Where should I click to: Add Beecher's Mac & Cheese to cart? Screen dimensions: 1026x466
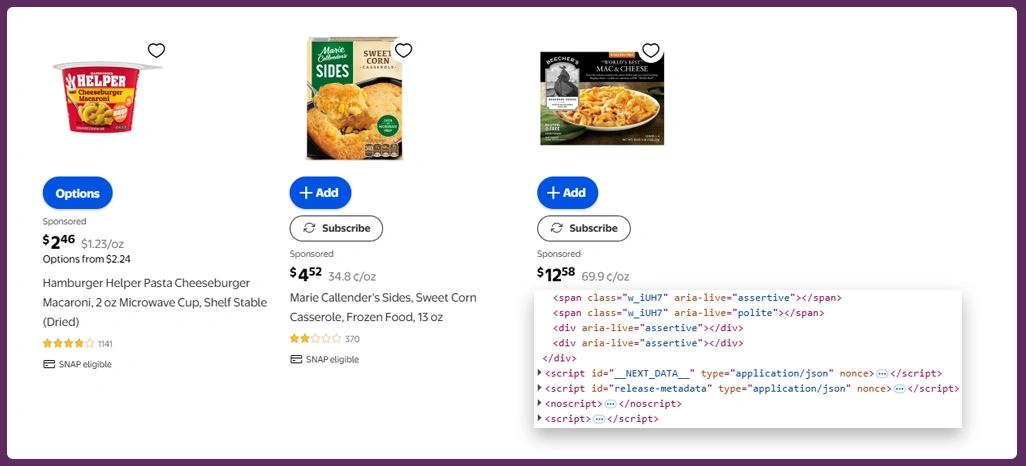coord(567,193)
